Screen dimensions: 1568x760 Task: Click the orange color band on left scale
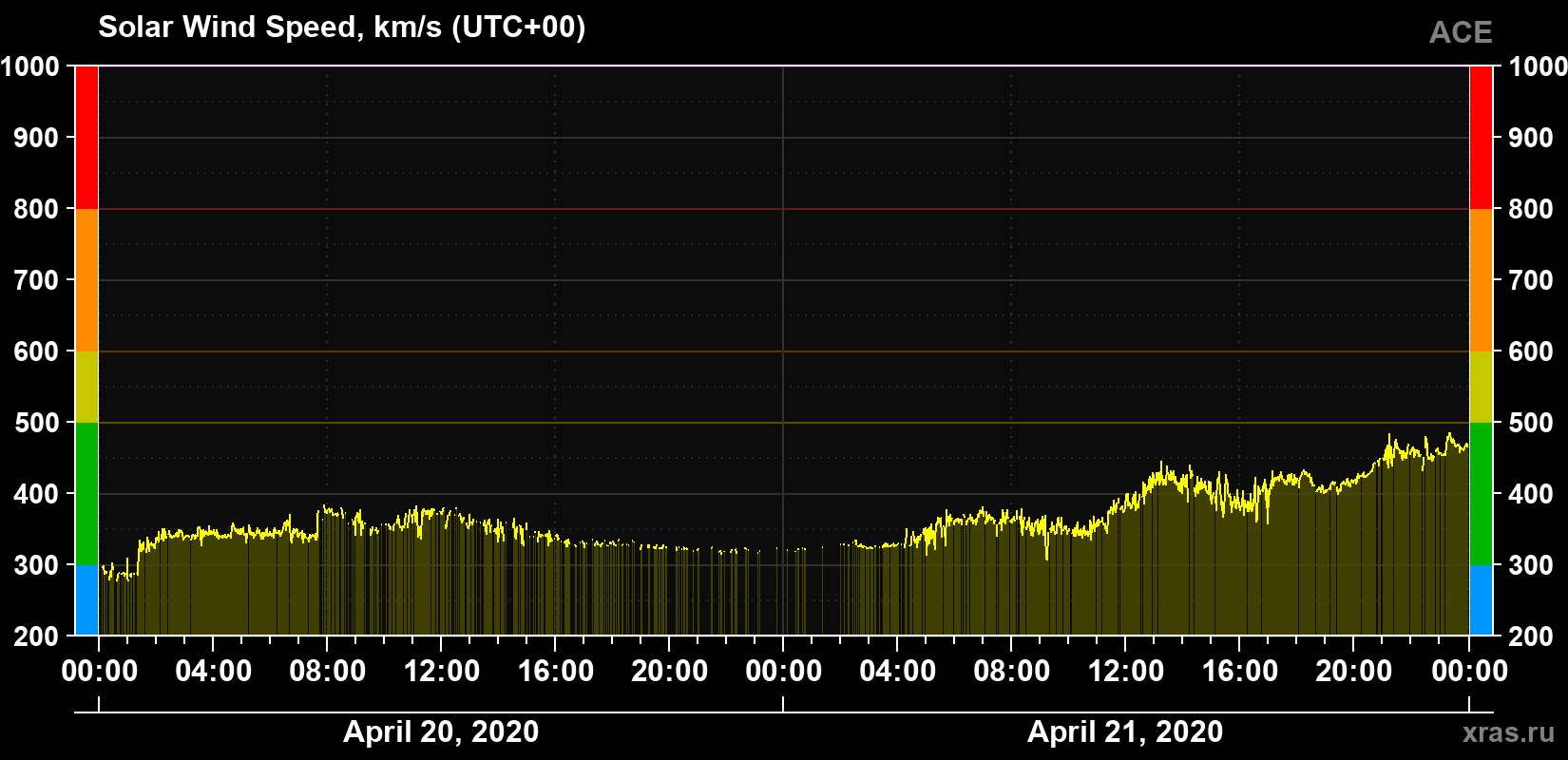coord(86,280)
